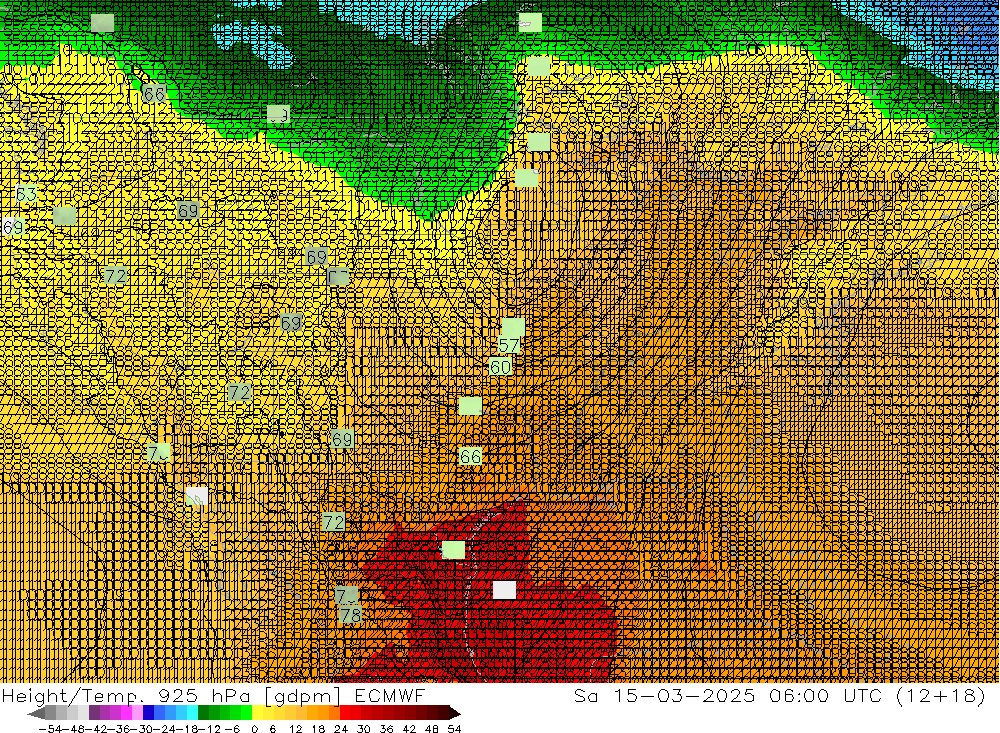This screenshot has height=733, width=1000.
Task: Click the 'Height/Temp. 925 hPa [gdpm] ECMWF' title
Action: tap(213, 695)
